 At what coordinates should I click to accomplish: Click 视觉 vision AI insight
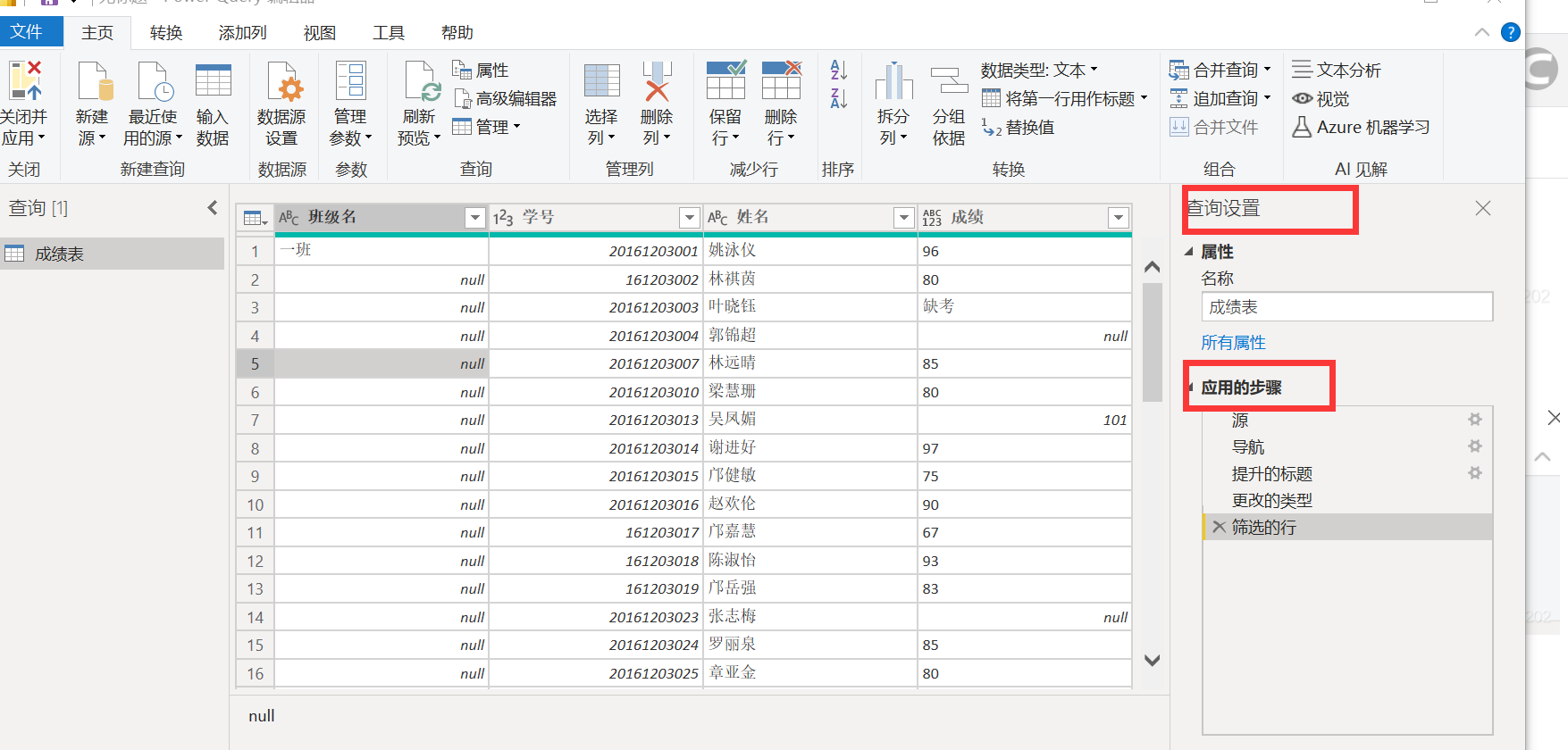point(1321,98)
